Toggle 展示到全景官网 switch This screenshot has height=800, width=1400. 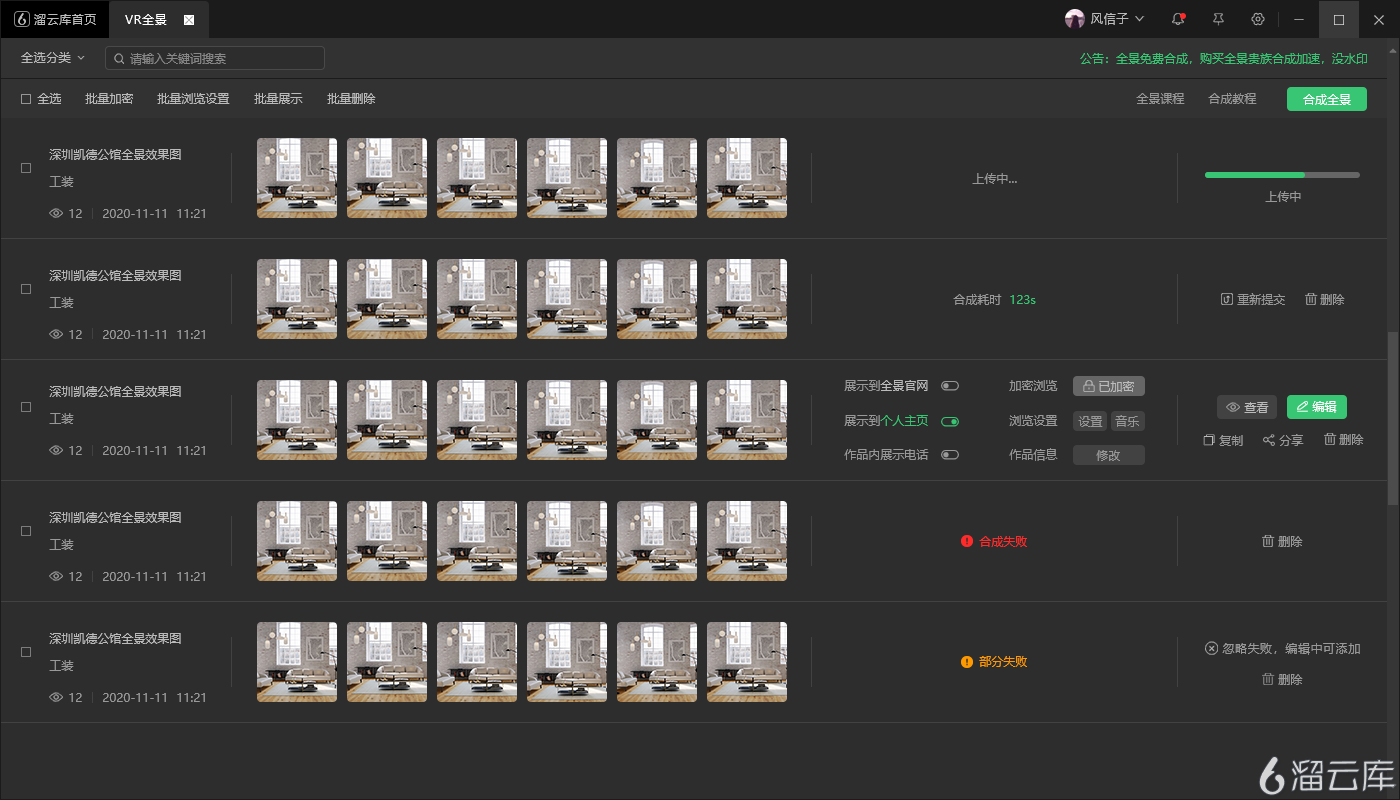click(950, 386)
